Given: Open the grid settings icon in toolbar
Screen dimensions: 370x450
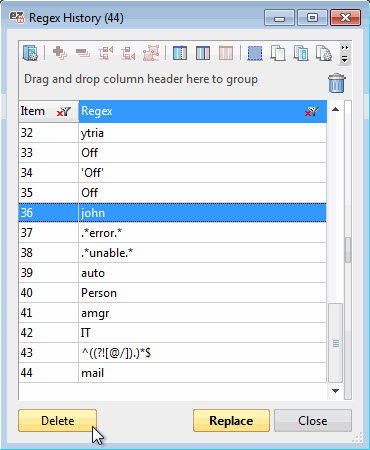Looking at the screenshot, I should tap(30, 53).
